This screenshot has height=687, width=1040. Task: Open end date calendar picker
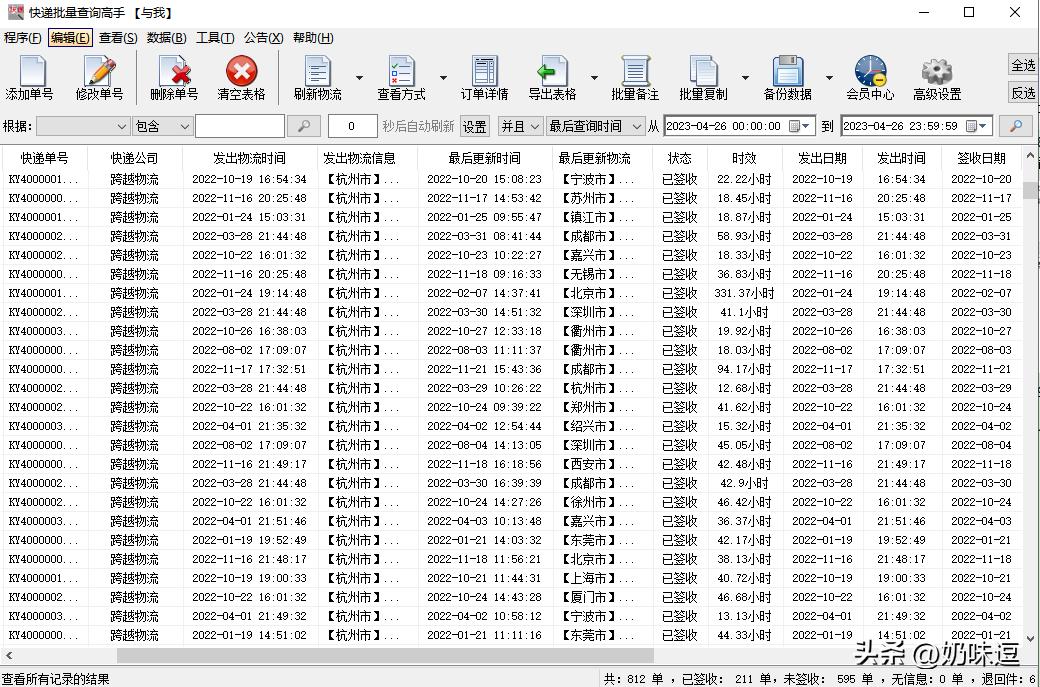pyautogui.click(x=976, y=126)
